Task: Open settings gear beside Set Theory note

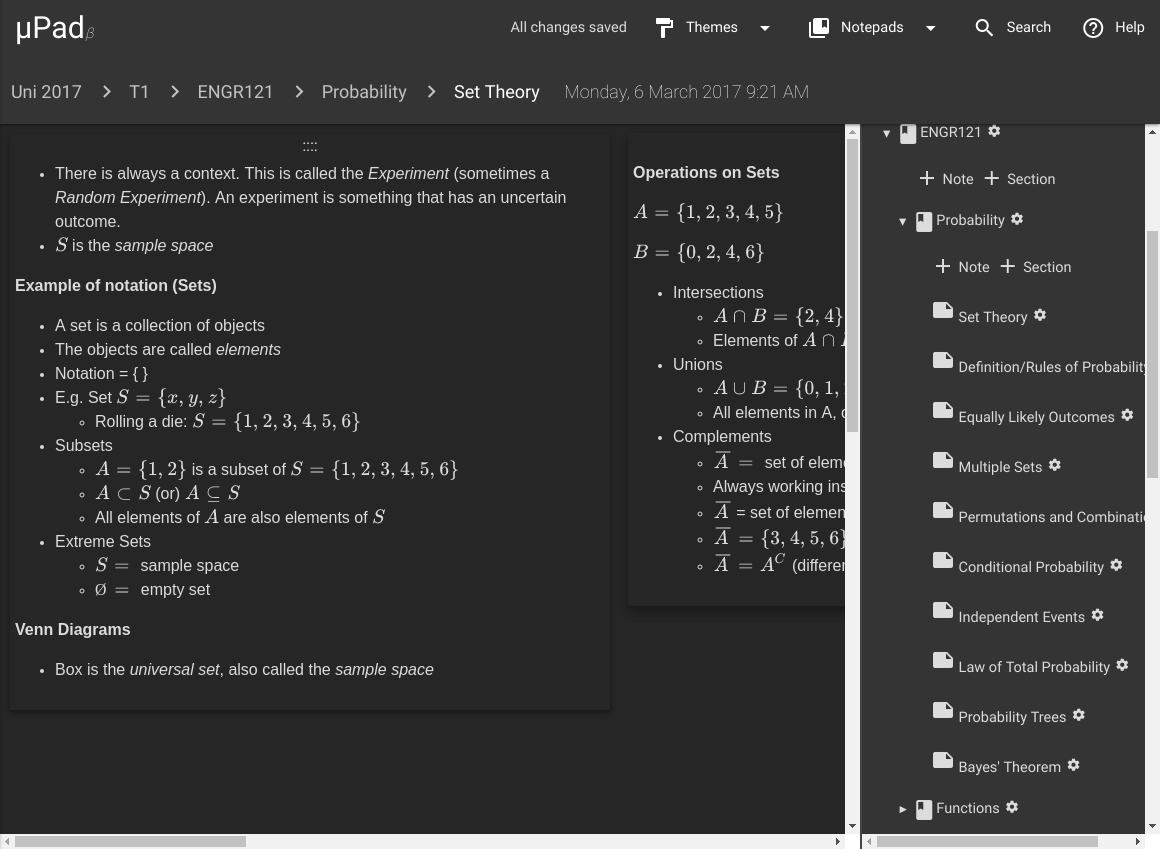Action: 1040,315
